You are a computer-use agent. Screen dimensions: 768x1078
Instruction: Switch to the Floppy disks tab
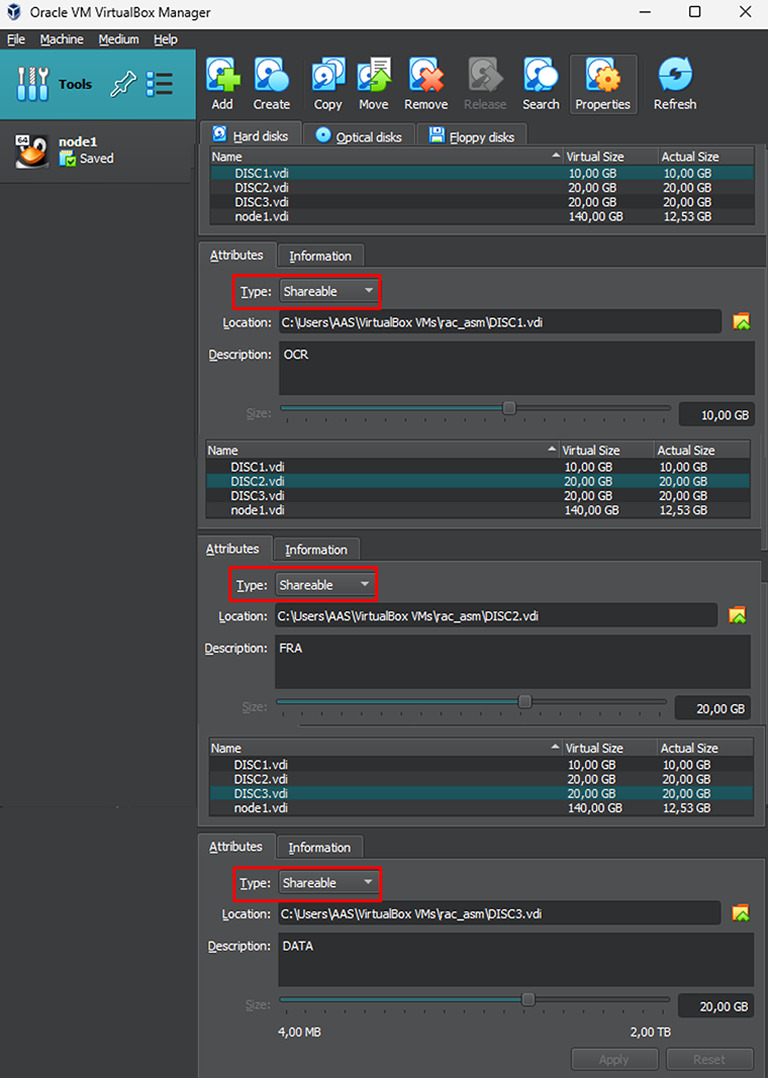point(472,136)
